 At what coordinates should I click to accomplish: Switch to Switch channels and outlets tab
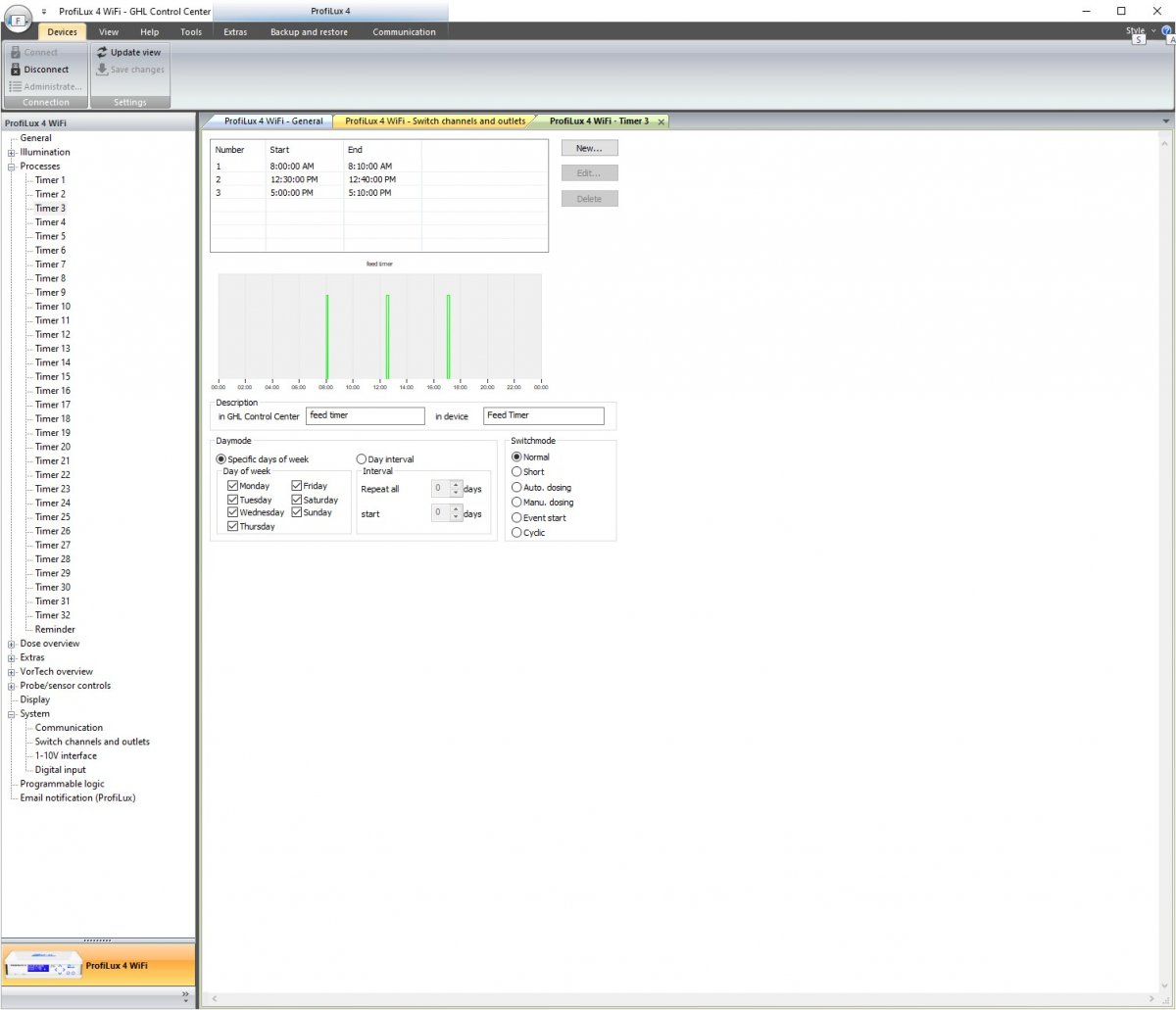[x=435, y=121]
